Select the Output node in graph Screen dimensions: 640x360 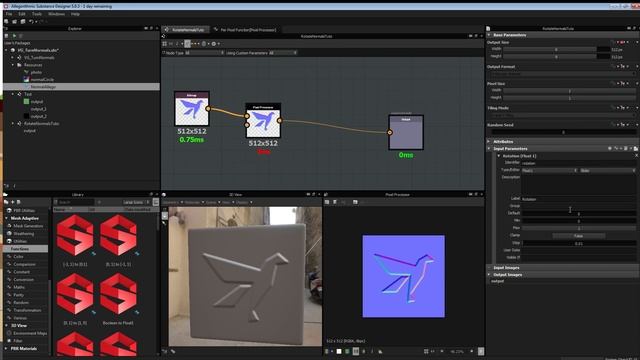point(406,133)
